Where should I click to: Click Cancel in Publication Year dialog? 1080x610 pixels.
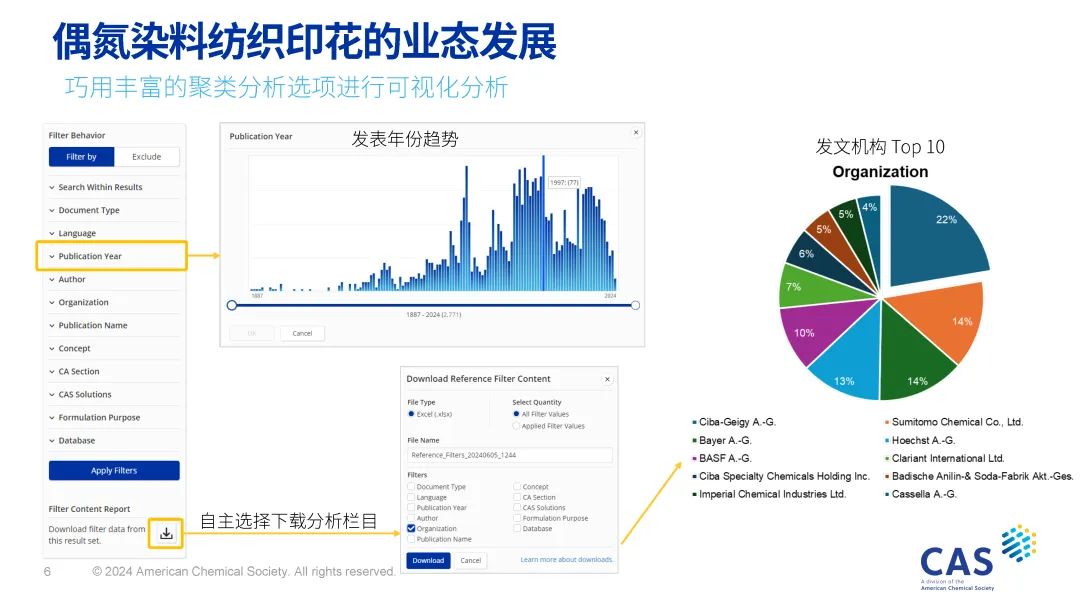pyautogui.click(x=302, y=333)
